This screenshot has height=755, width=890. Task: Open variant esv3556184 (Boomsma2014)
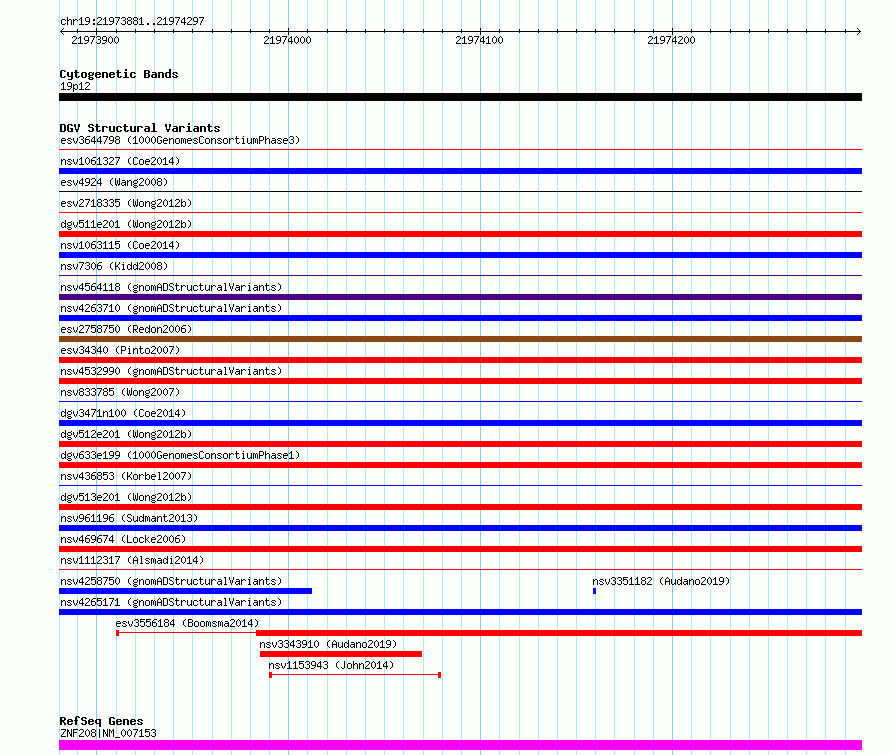coord(187,623)
